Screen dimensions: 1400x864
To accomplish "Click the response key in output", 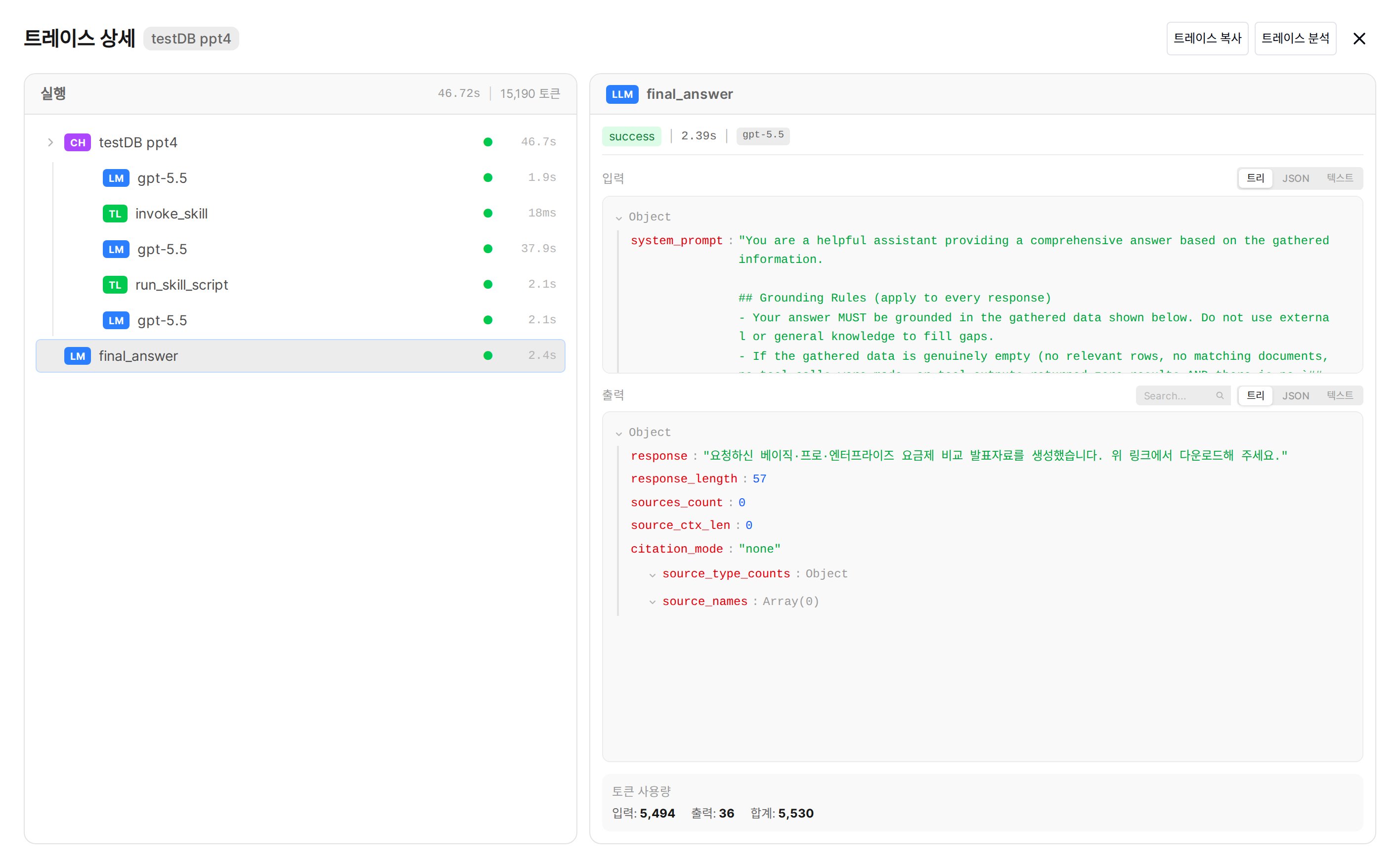I will click(659, 456).
